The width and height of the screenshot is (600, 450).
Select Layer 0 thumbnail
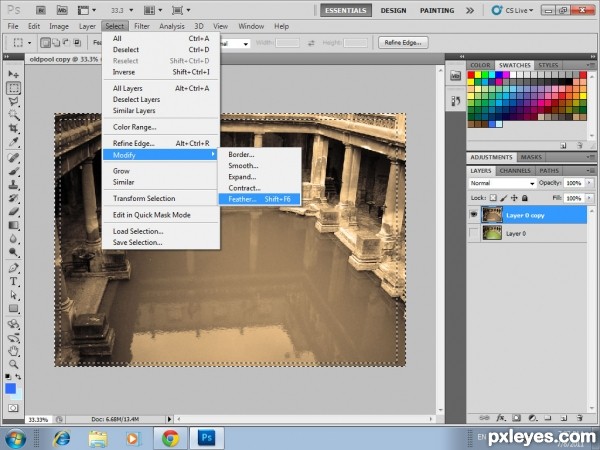click(x=492, y=233)
